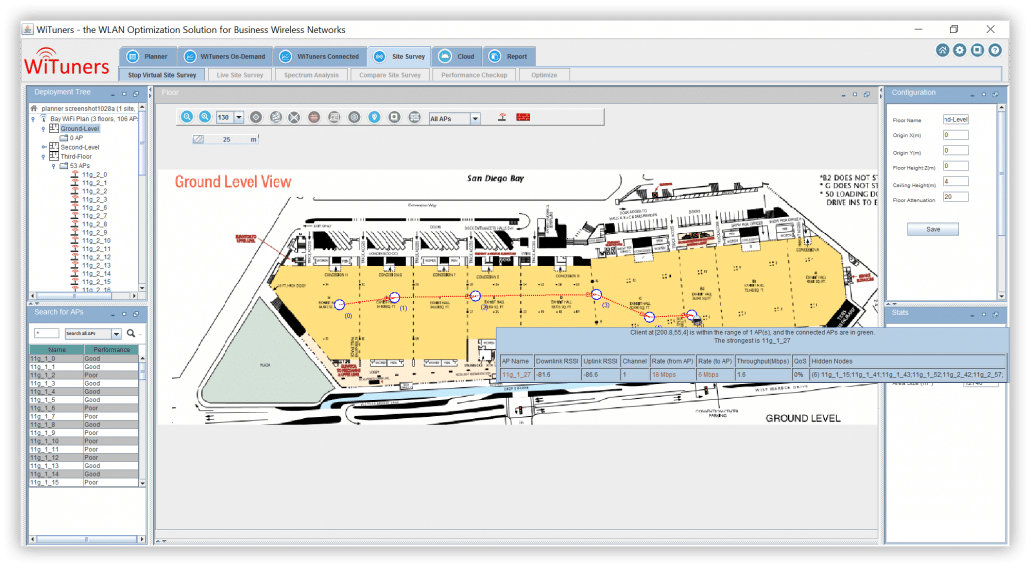Open the All APs filter dropdown
This screenshot has height=567, width=1030.
475,119
